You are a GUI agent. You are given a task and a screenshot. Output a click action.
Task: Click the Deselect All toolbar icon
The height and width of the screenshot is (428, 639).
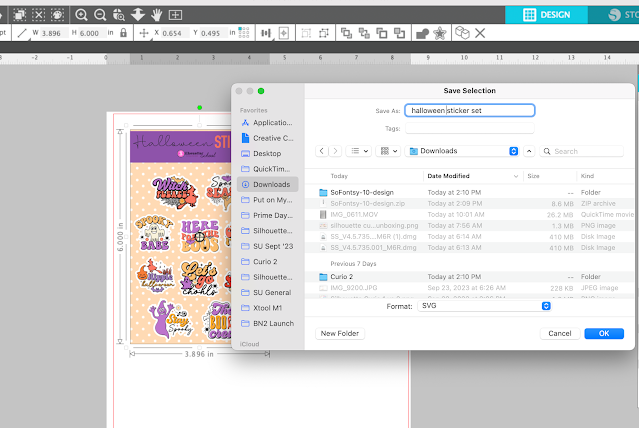[38, 15]
